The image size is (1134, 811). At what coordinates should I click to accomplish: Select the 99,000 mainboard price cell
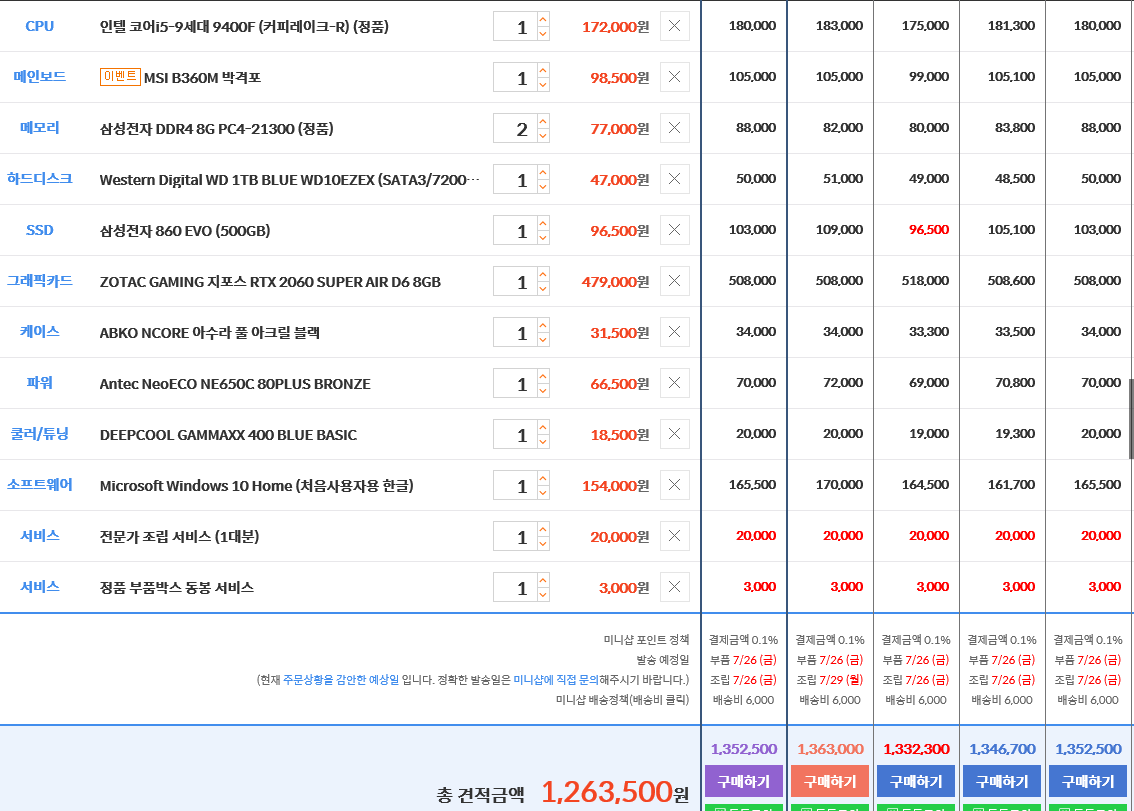(x=929, y=77)
